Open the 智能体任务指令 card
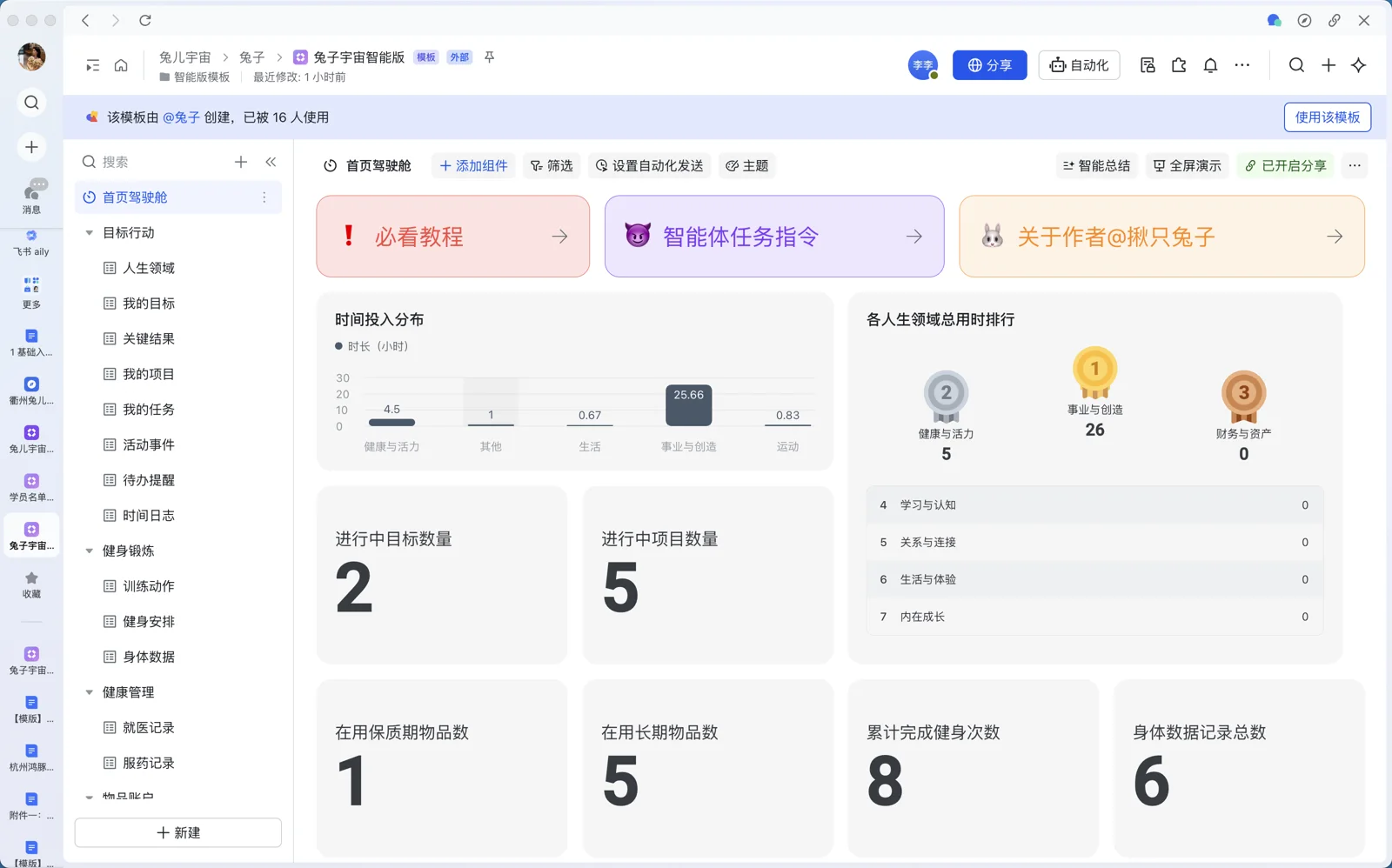 point(774,237)
